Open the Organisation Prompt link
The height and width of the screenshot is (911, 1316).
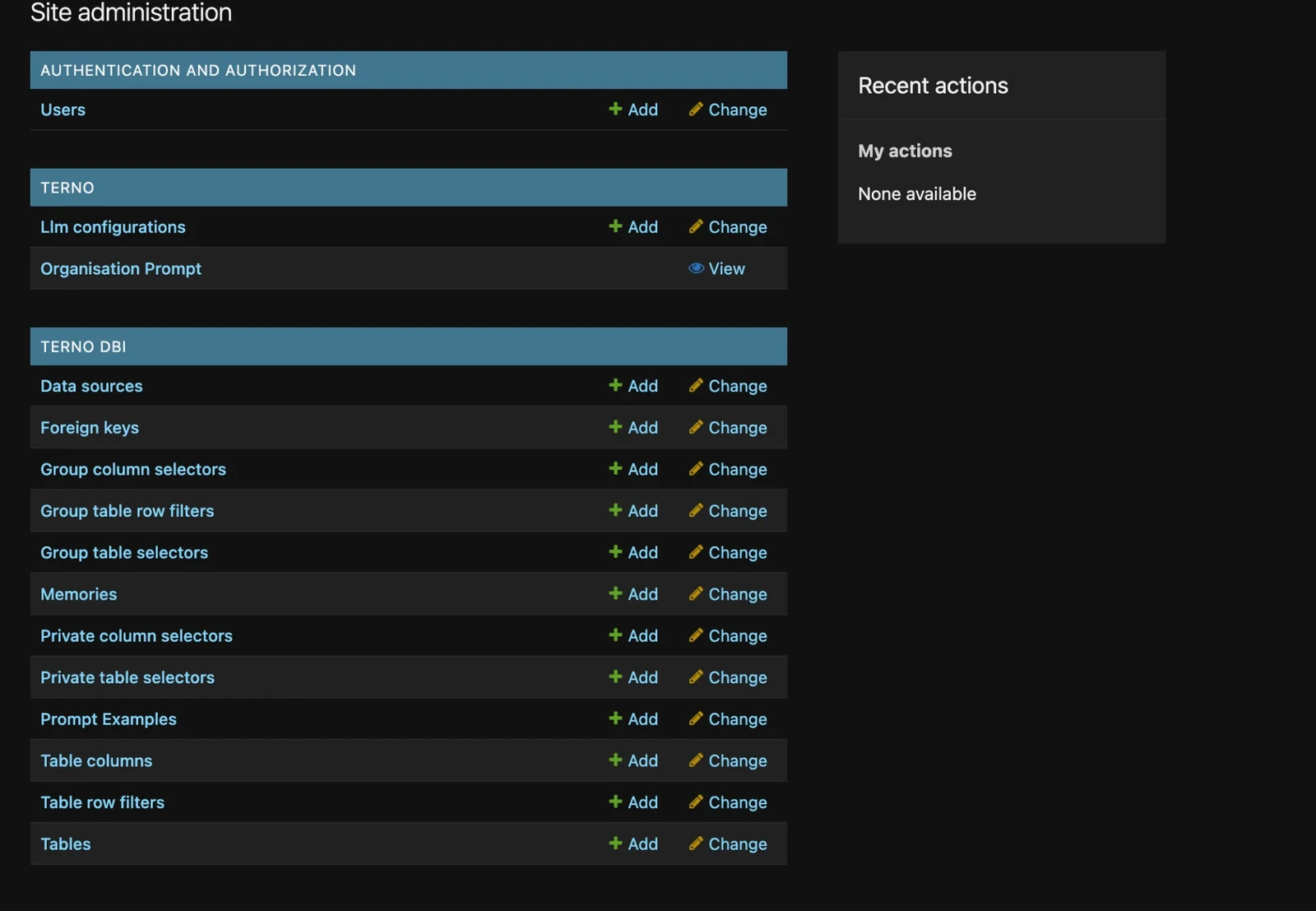121,268
